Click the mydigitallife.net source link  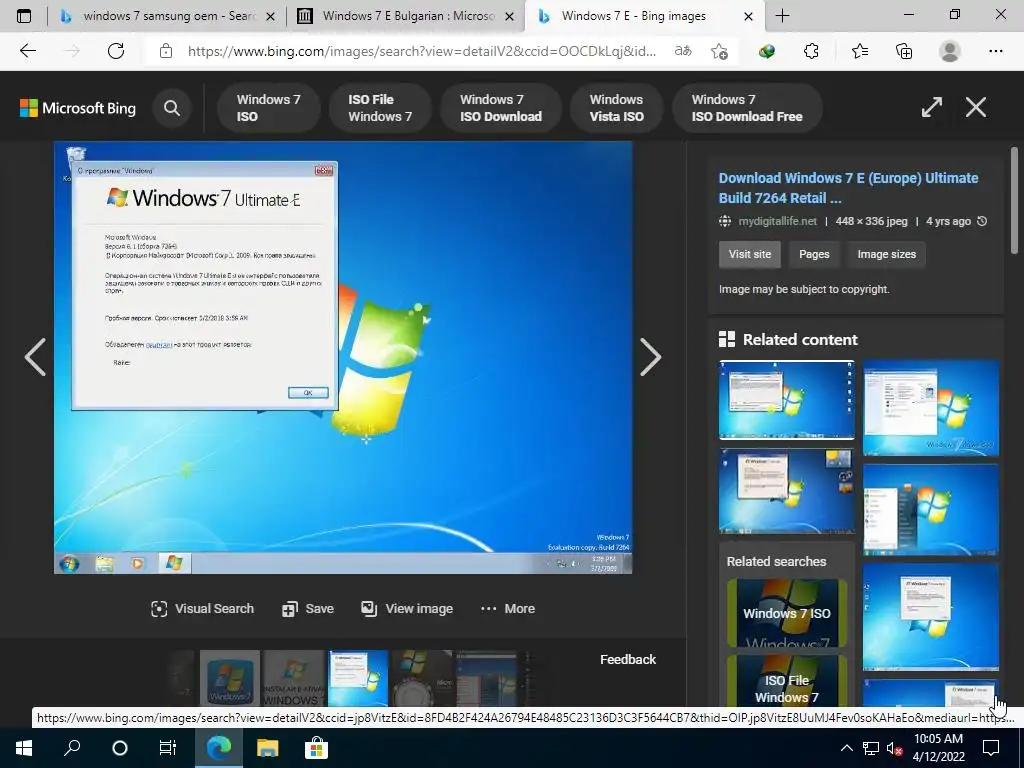click(777, 221)
